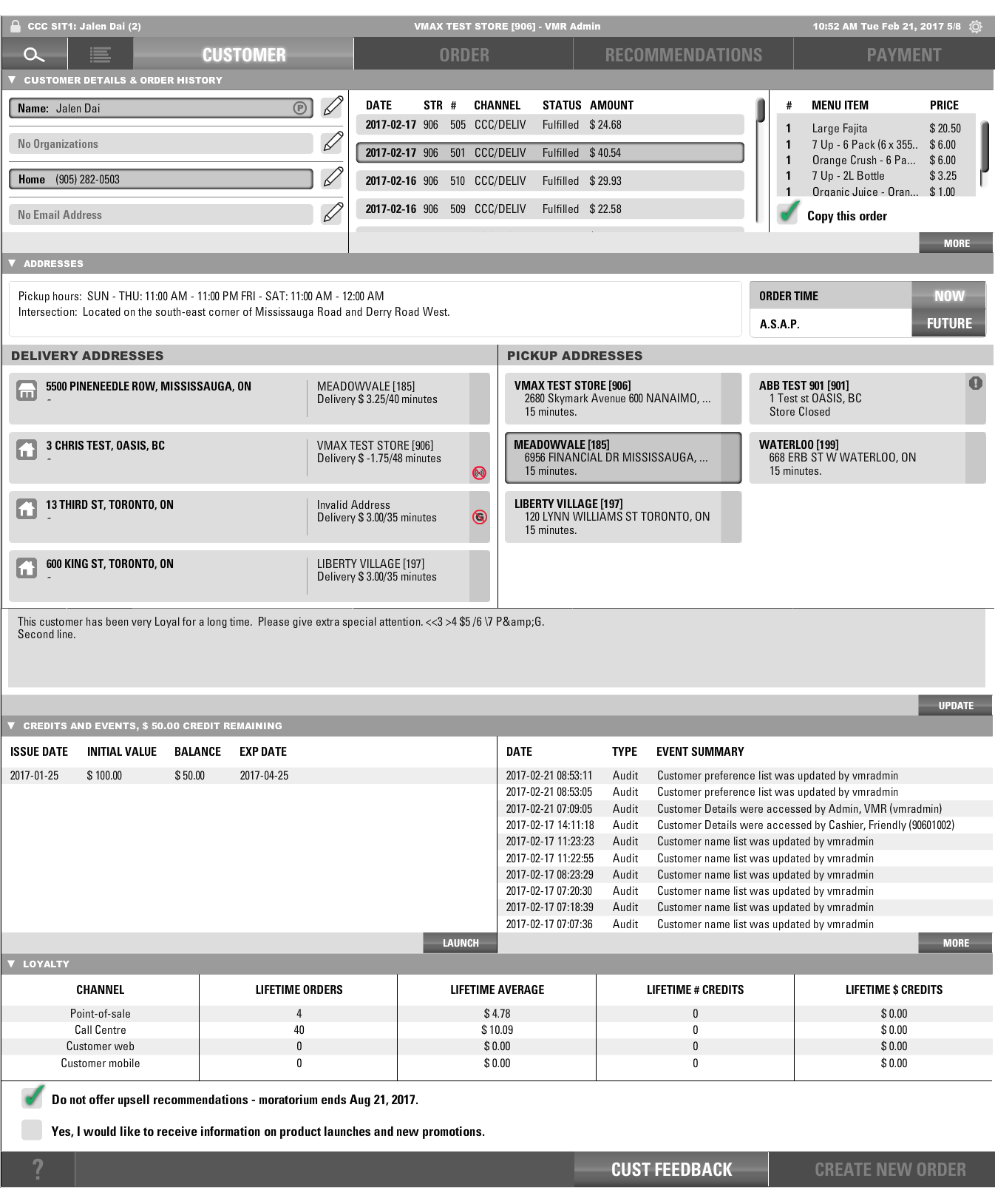This screenshot has height=1204, width=995.
Task: Select pickup VMAX TEST STORE [906]
Action: coord(623,399)
